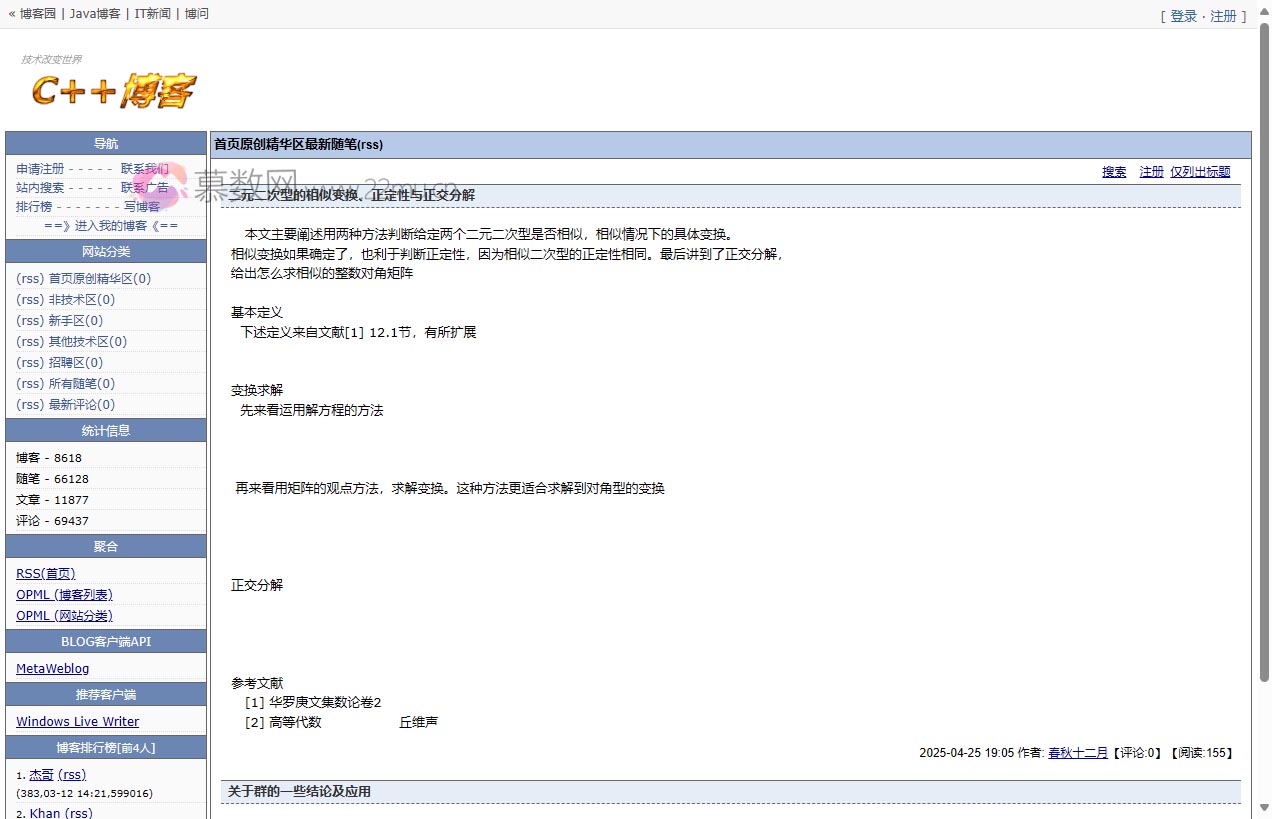Image resolution: width=1272 pixels, height=819 pixels.
Task: Toggle 仅列出标题 view mode
Action: (1200, 171)
